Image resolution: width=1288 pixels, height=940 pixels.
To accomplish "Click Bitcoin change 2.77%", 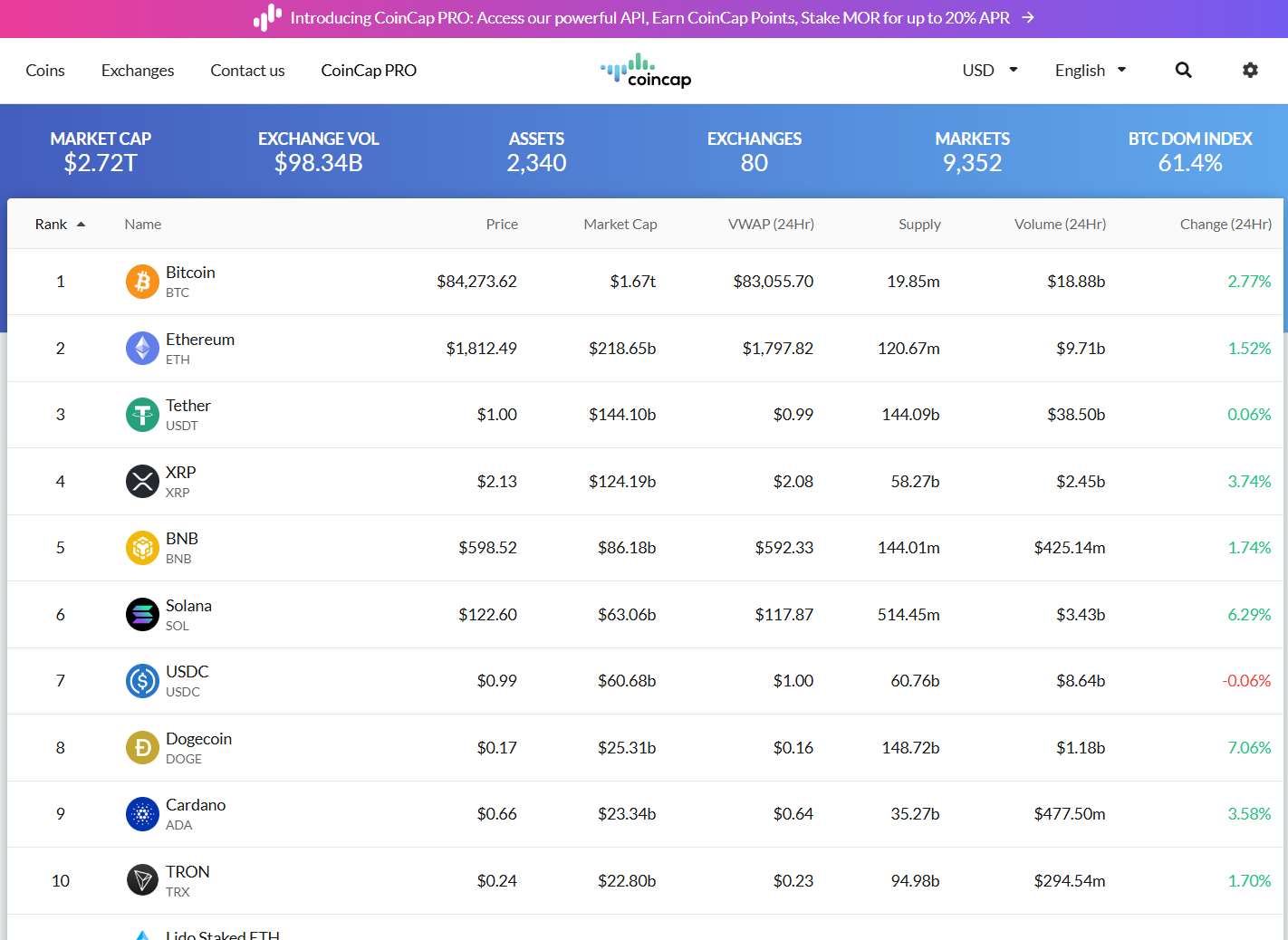I will click(1249, 282).
